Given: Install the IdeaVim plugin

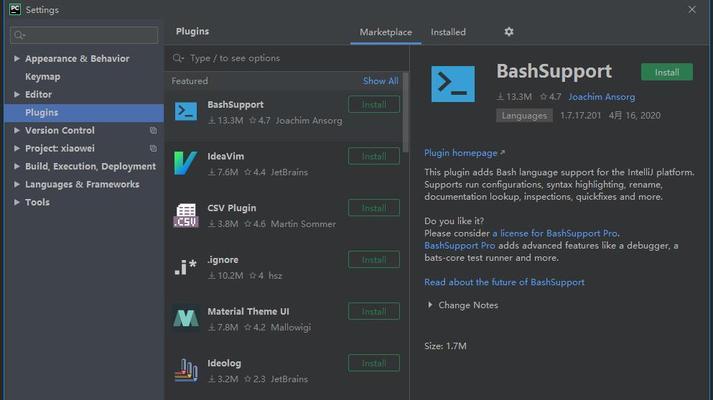Looking at the screenshot, I should tap(374, 156).
